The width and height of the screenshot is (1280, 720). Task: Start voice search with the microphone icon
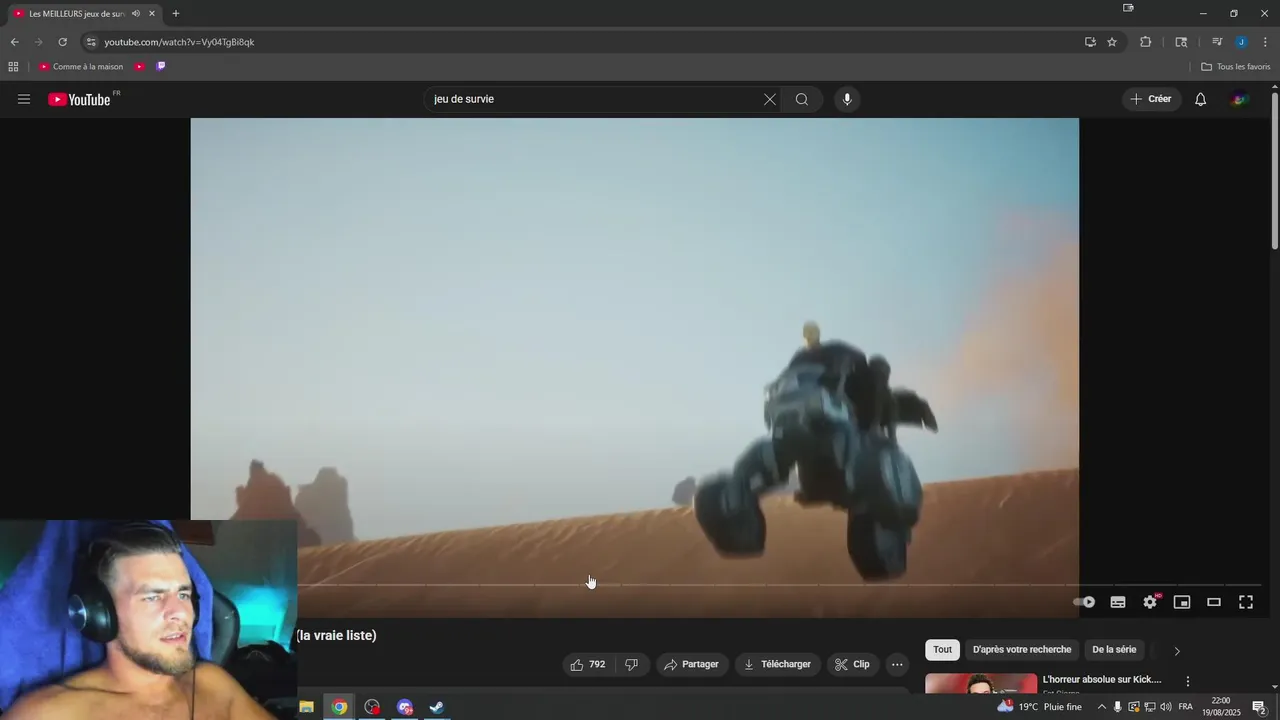click(x=847, y=99)
